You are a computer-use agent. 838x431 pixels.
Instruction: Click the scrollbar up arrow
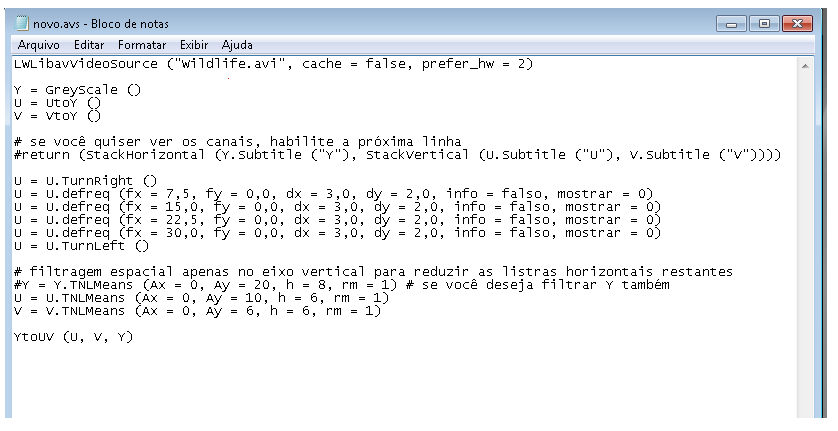(805, 64)
